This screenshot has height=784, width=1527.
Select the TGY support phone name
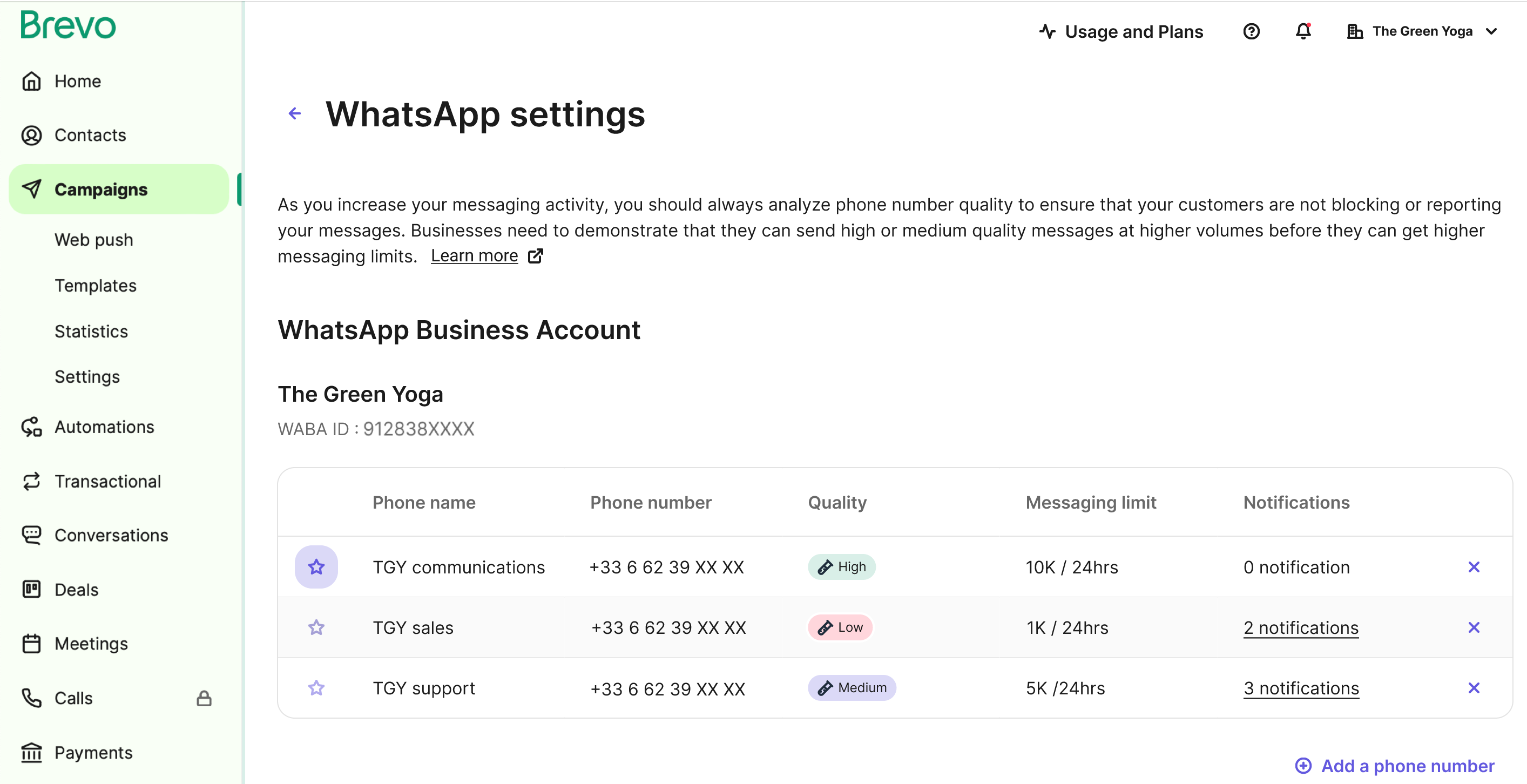click(423, 688)
